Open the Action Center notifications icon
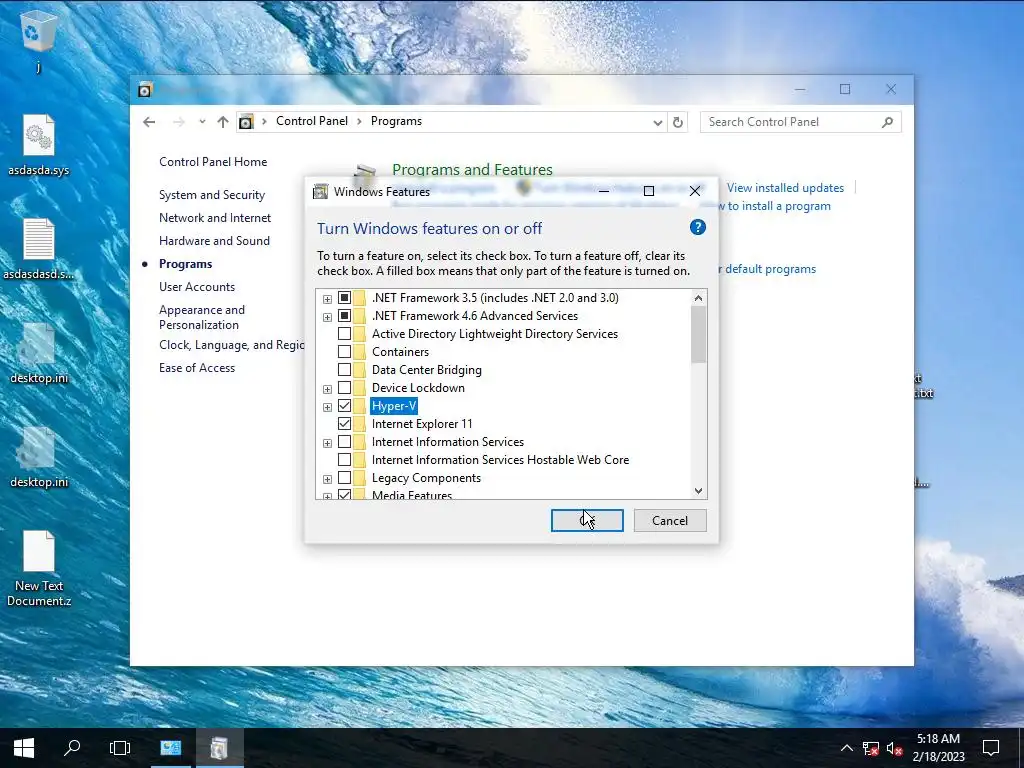1024x768 pixels. pos(991,748)
